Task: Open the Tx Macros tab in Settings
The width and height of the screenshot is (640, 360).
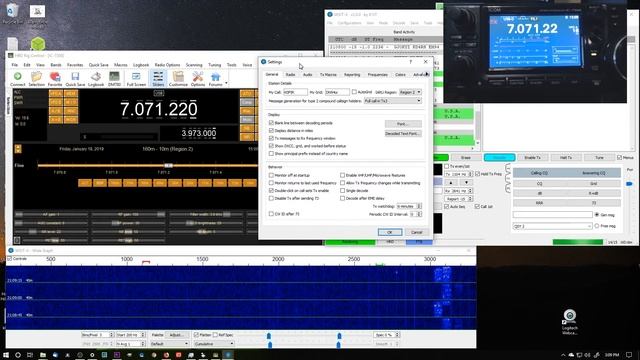Action: pos(328,75)
